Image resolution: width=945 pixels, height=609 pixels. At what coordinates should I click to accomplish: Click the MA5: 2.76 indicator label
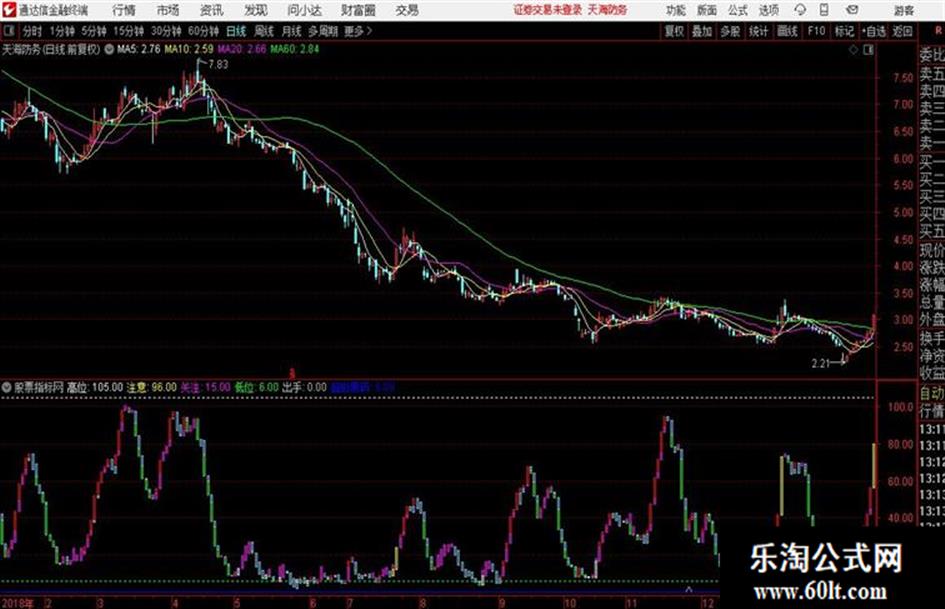(138, 49)
